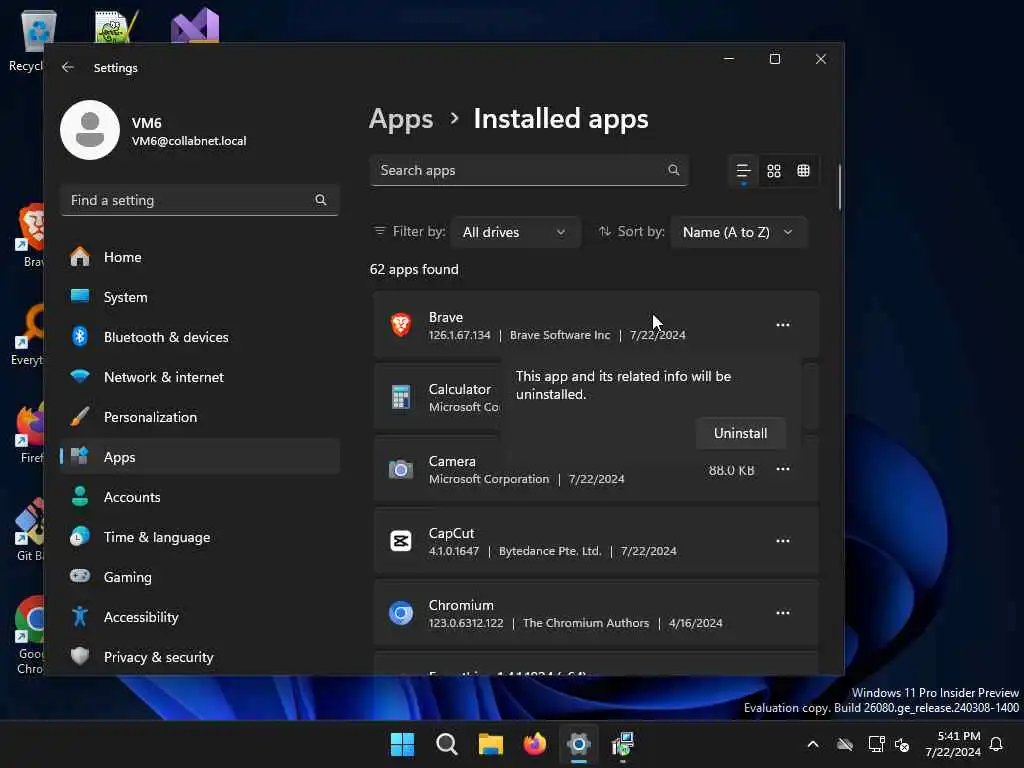Open more options for CapCut

(782, 541)
